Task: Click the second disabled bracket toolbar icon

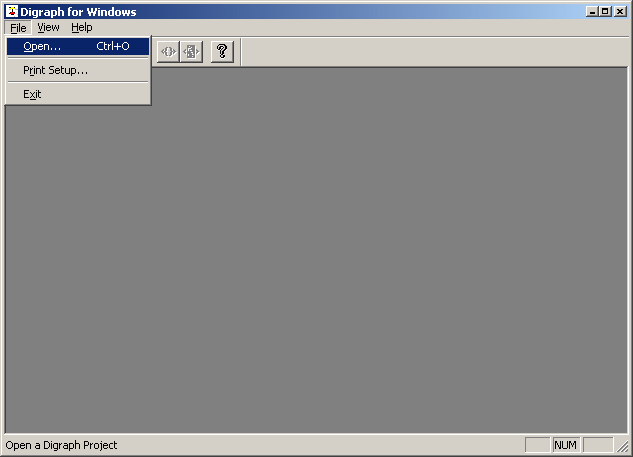Action: [191, 52]
